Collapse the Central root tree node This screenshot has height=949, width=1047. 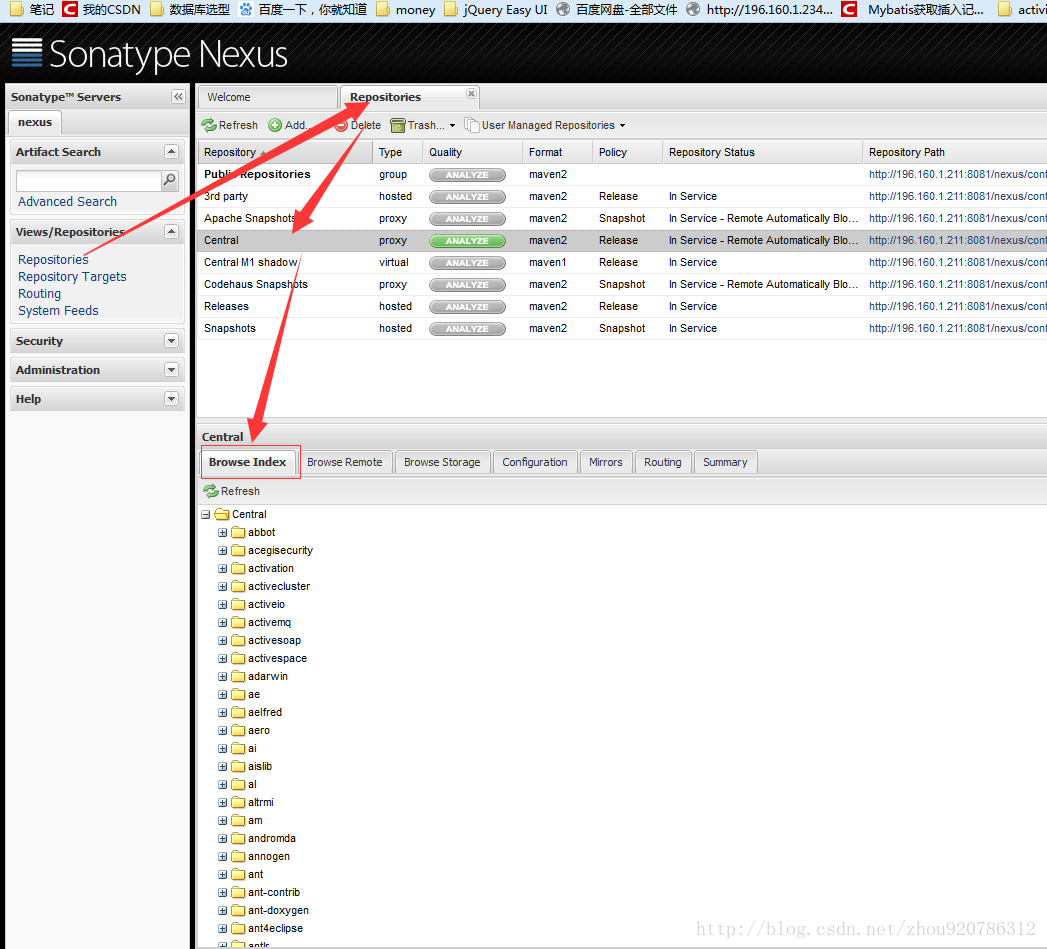click(x=206, y=514)
